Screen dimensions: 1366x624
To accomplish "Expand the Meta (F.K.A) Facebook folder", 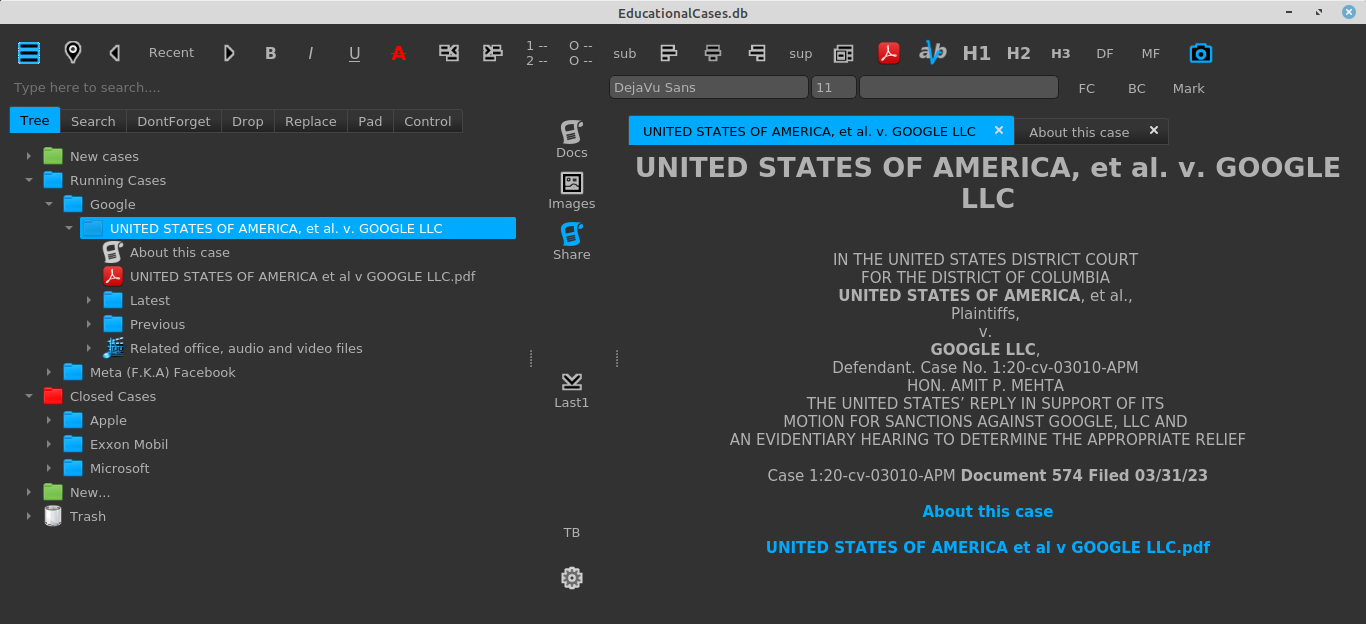I will coord(49,372).
